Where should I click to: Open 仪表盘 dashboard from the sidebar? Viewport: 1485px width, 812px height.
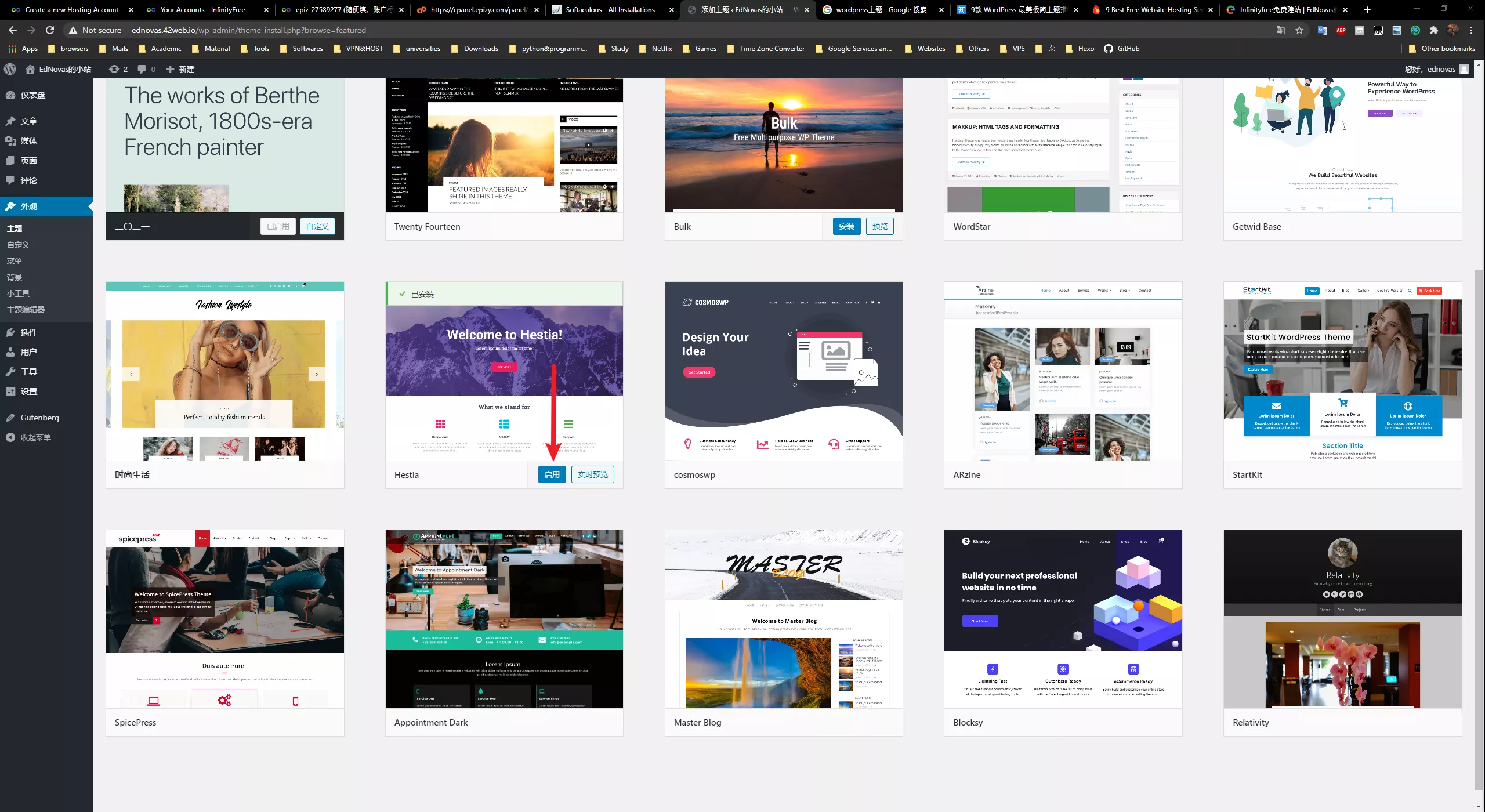coord(32,95)
